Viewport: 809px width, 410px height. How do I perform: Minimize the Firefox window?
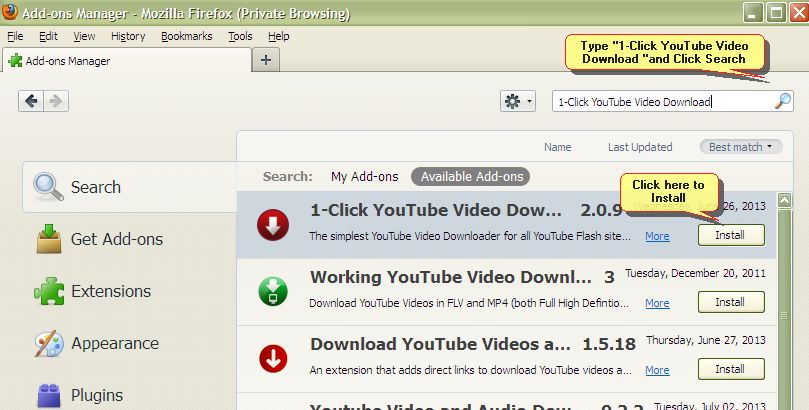(753, 12)
